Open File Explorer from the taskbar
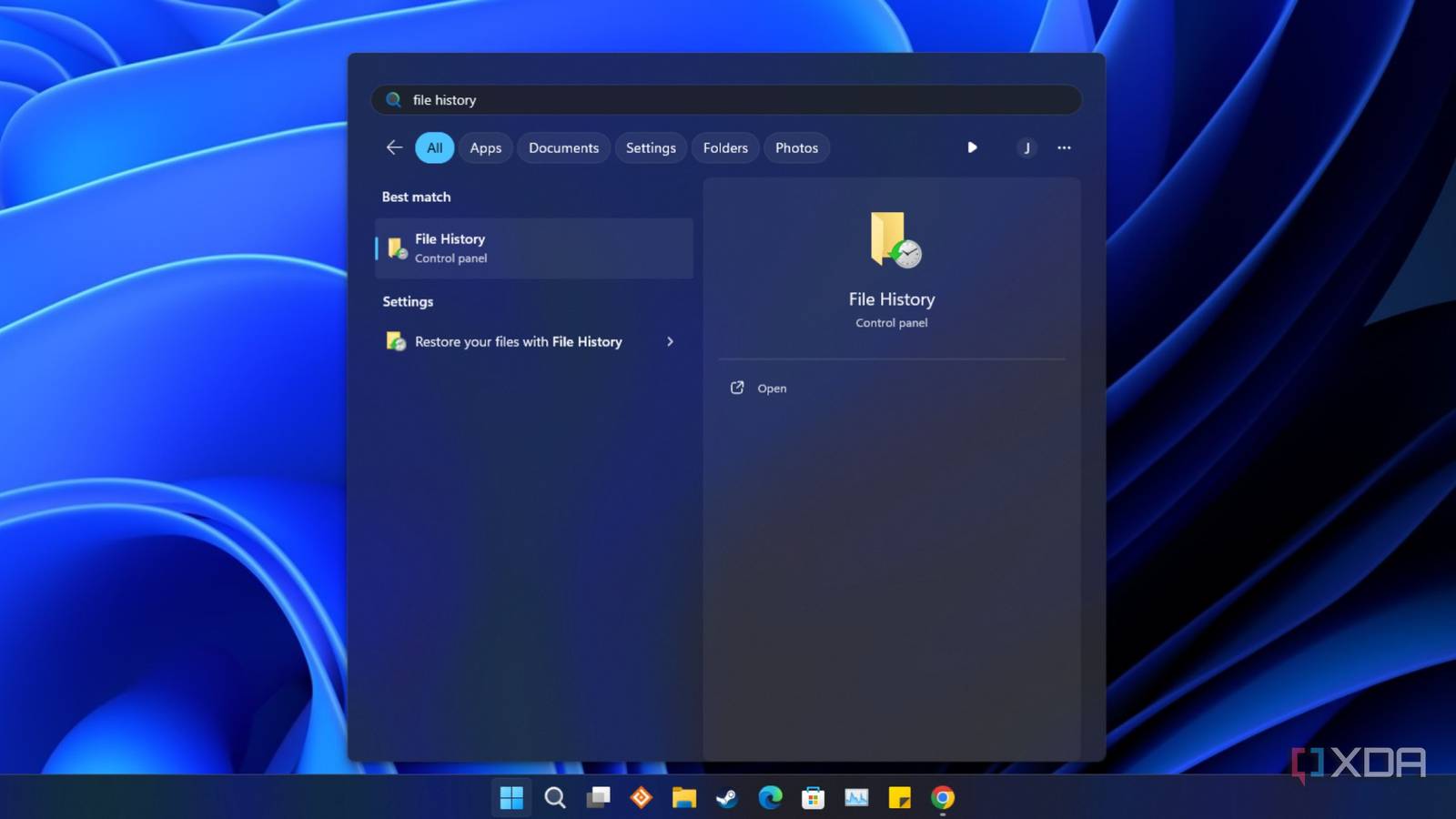The height and width of the screenshot is (819, 1456). click(684, 798)
